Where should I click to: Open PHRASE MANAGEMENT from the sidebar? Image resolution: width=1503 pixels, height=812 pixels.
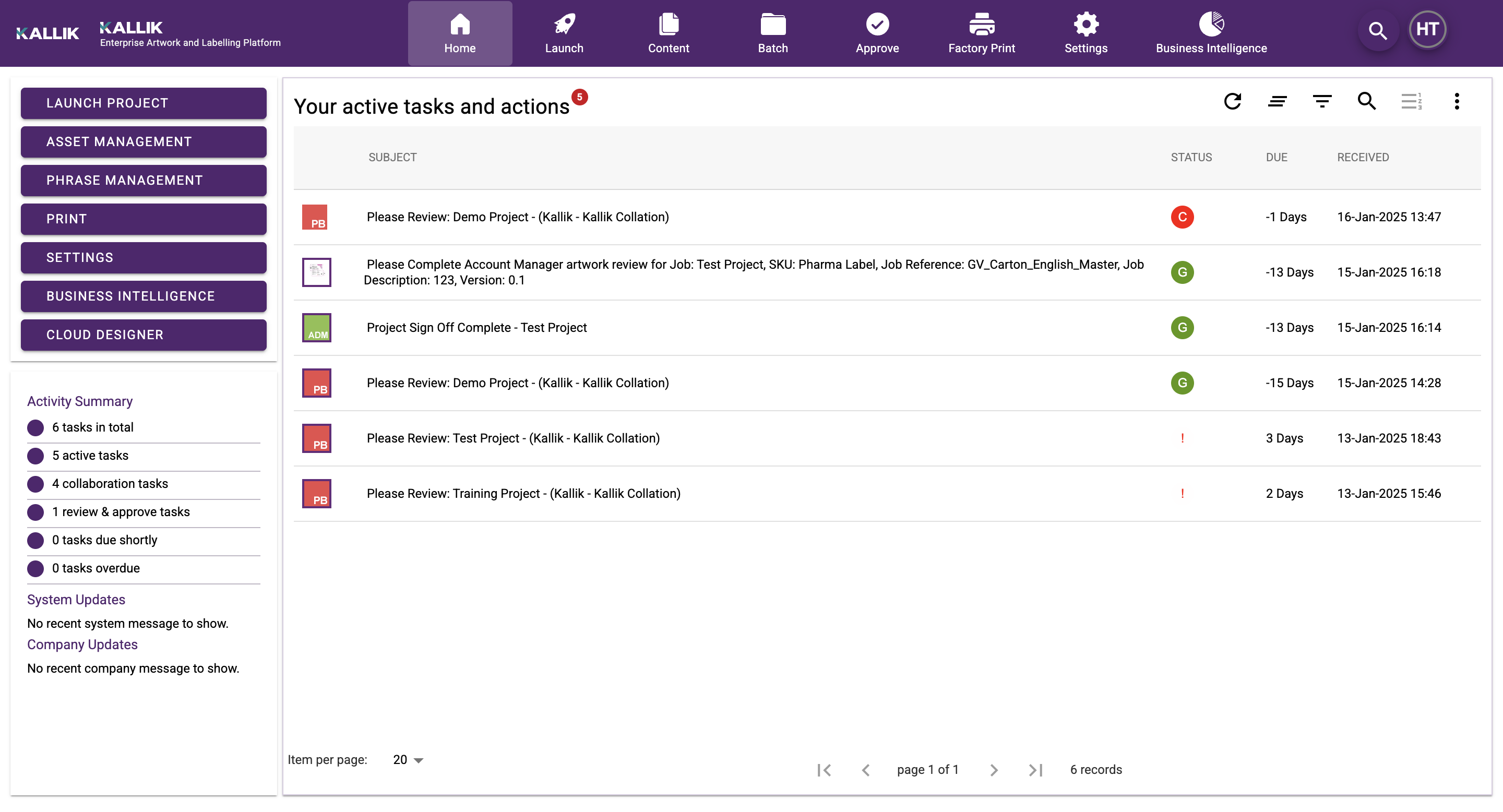[143, 180]
